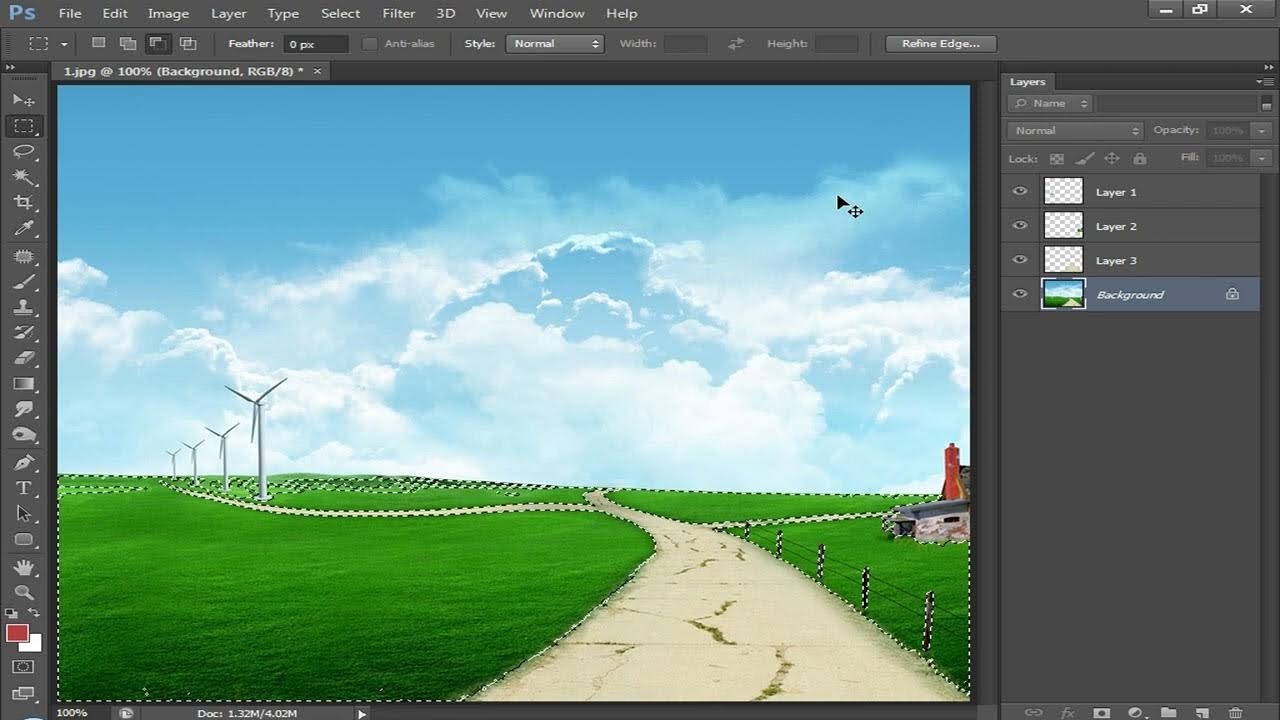
Task: Open the Style dropdown set to Normal
Action: pyautogui.click(x=555, y=44)
